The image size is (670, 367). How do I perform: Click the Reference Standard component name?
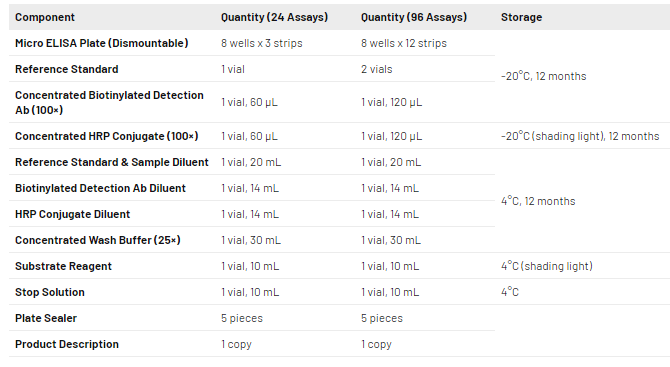click(x=67, y=69)
